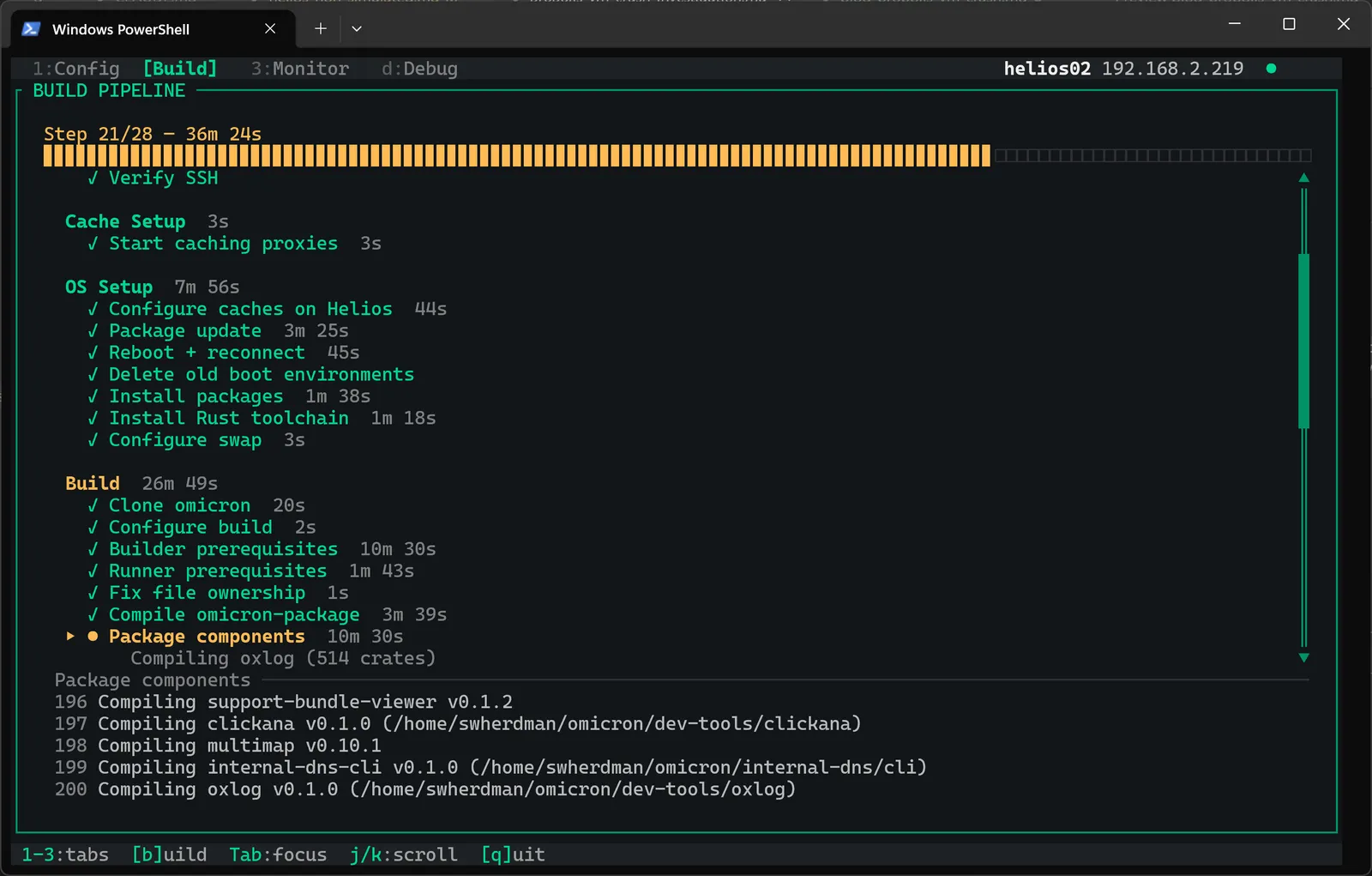The image size is (1372, 876).
Task: Open the new tab profile dropdown
Action: pyautogui.click(x=357, y=28)
